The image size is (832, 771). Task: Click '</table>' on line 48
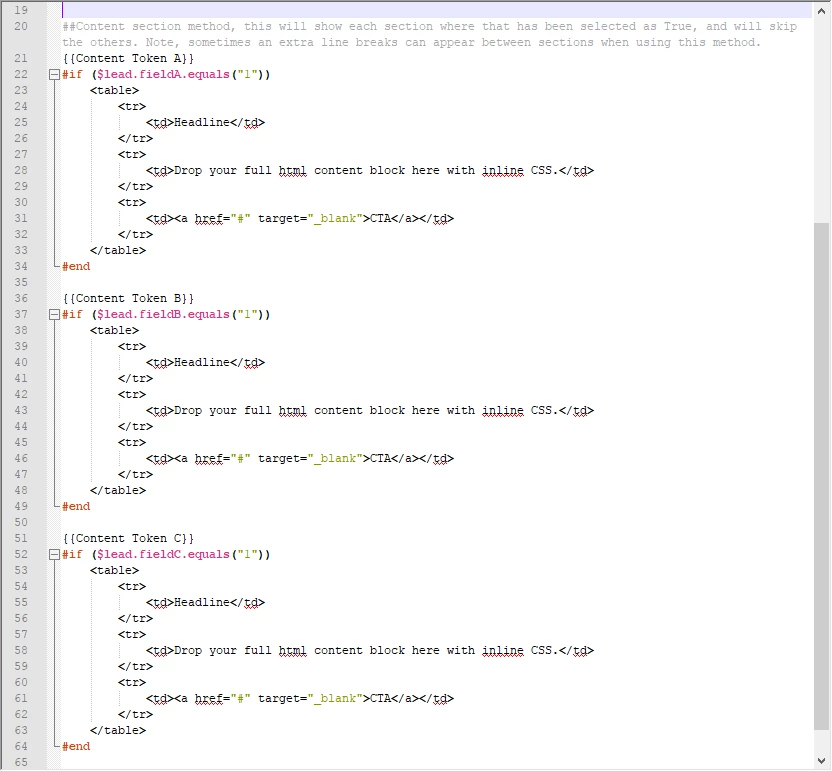118,490
